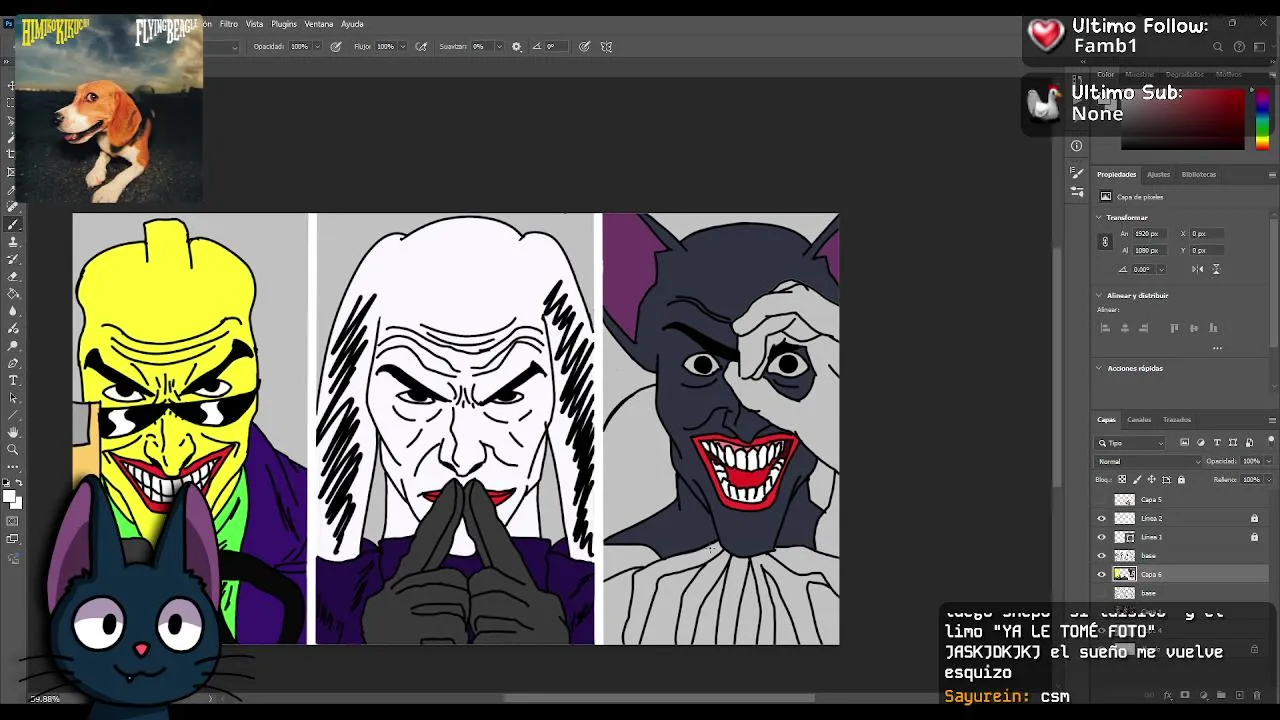Select the Línea 2 layer by name
The height and width of the screenshot is (720, 1280).
coord(1152,518)
